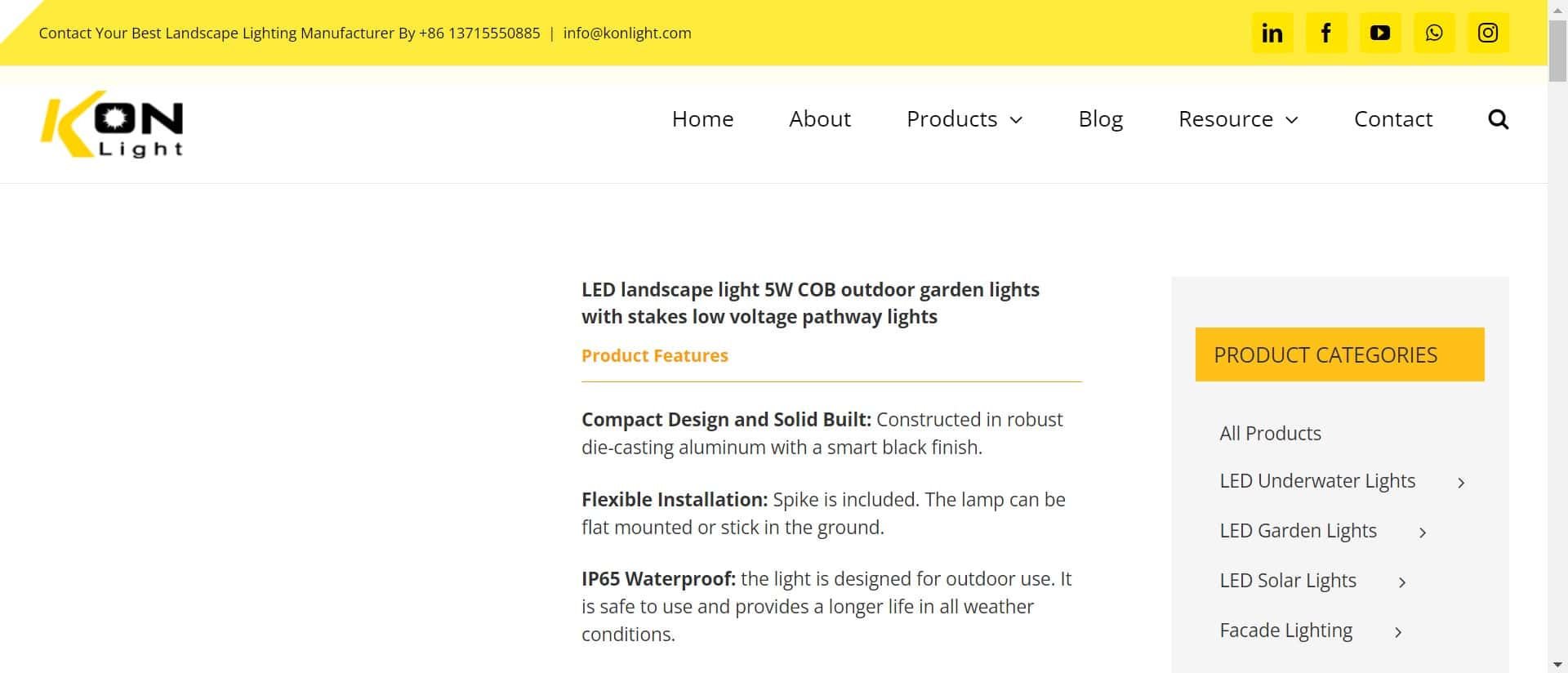This screenshot has height=673, width=1568.
Task: Open the Instagram social icon
Action: (x=1487, y=33)
